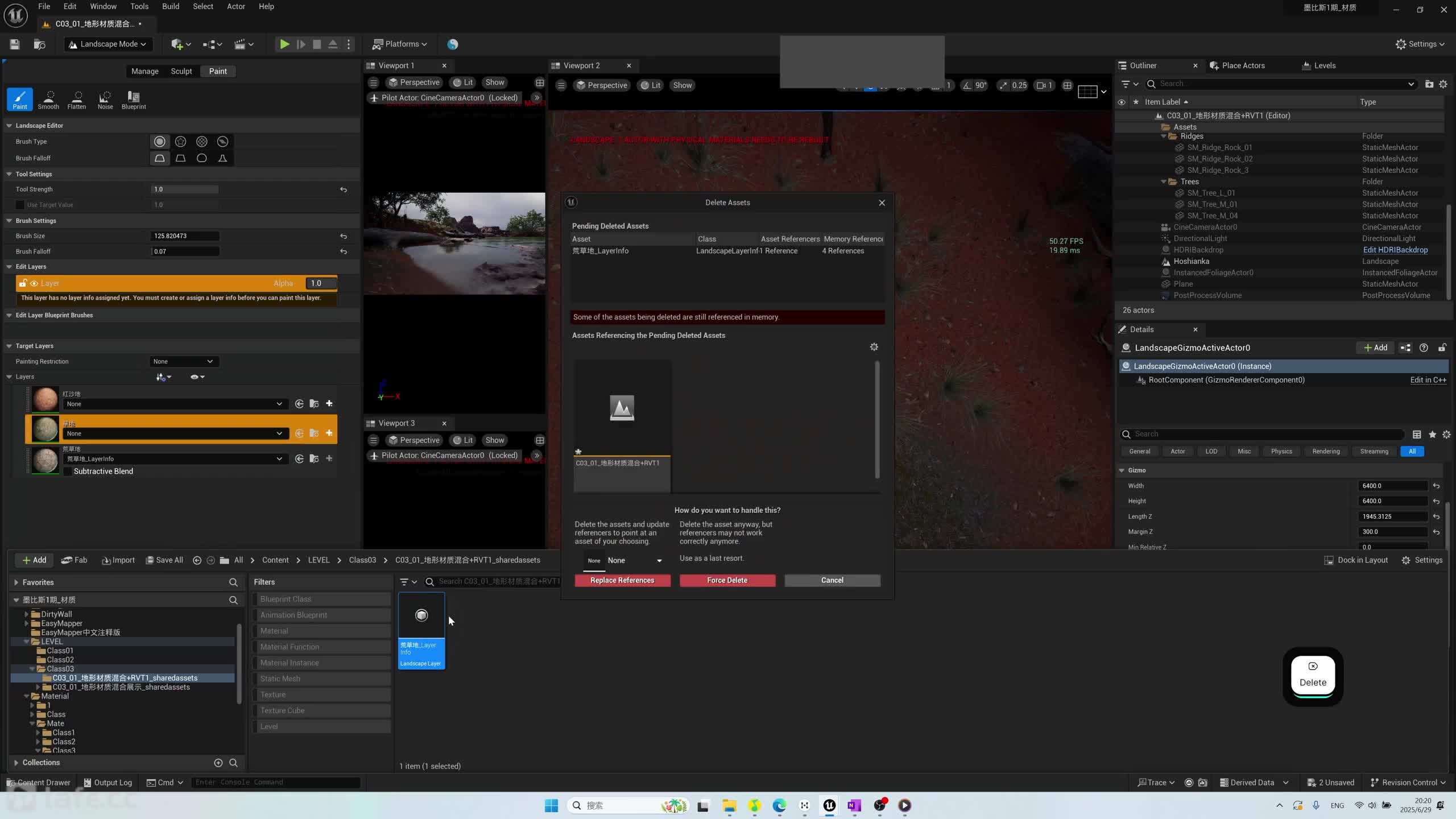The height and width of the screenshot is (819, 1456).
Task: Open the Edit HDRIBackdrop link
Action: click(x=1395, y=250)
